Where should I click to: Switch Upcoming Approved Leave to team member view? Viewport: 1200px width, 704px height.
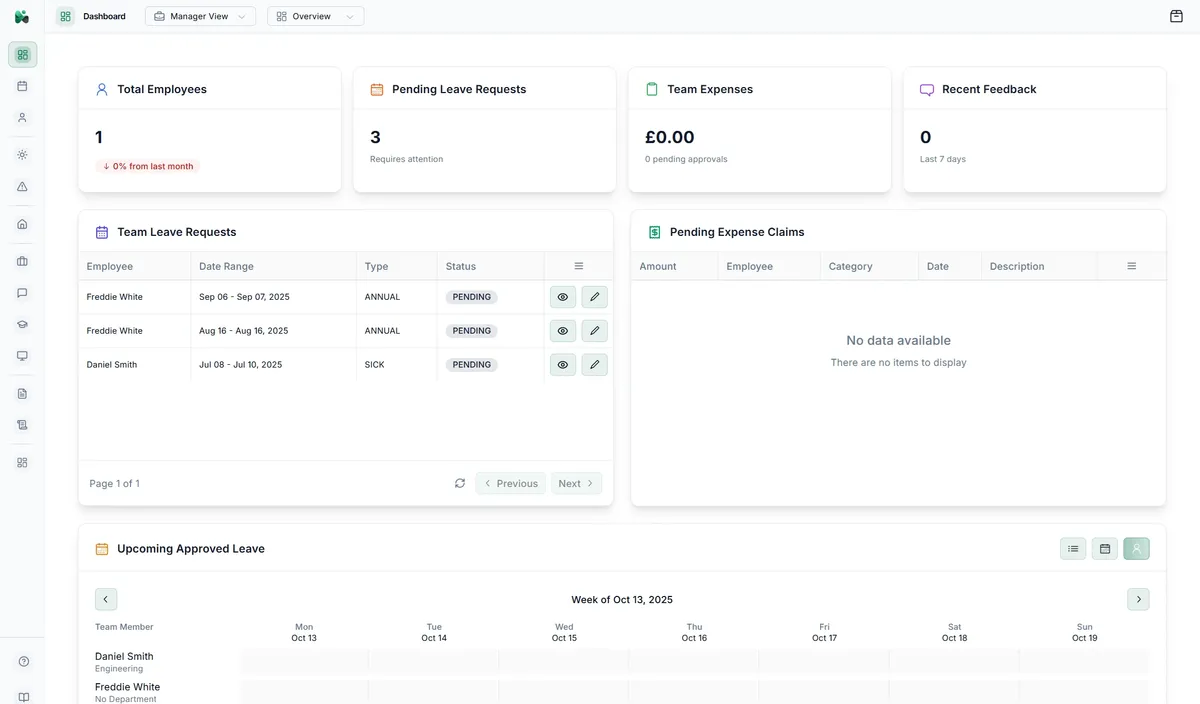tap(1136, 548)
